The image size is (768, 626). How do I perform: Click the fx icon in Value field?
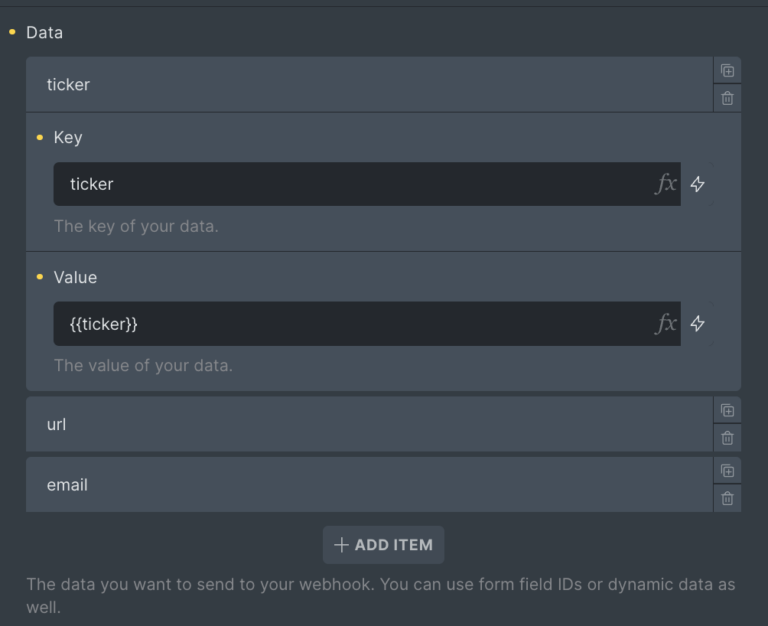(665, 324)
